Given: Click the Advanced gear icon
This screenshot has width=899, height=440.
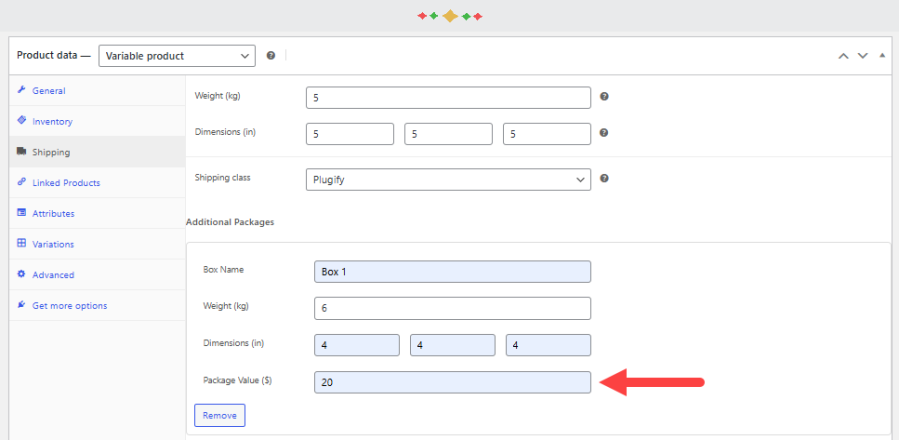Looking at the screenshot, I should 22,274.
